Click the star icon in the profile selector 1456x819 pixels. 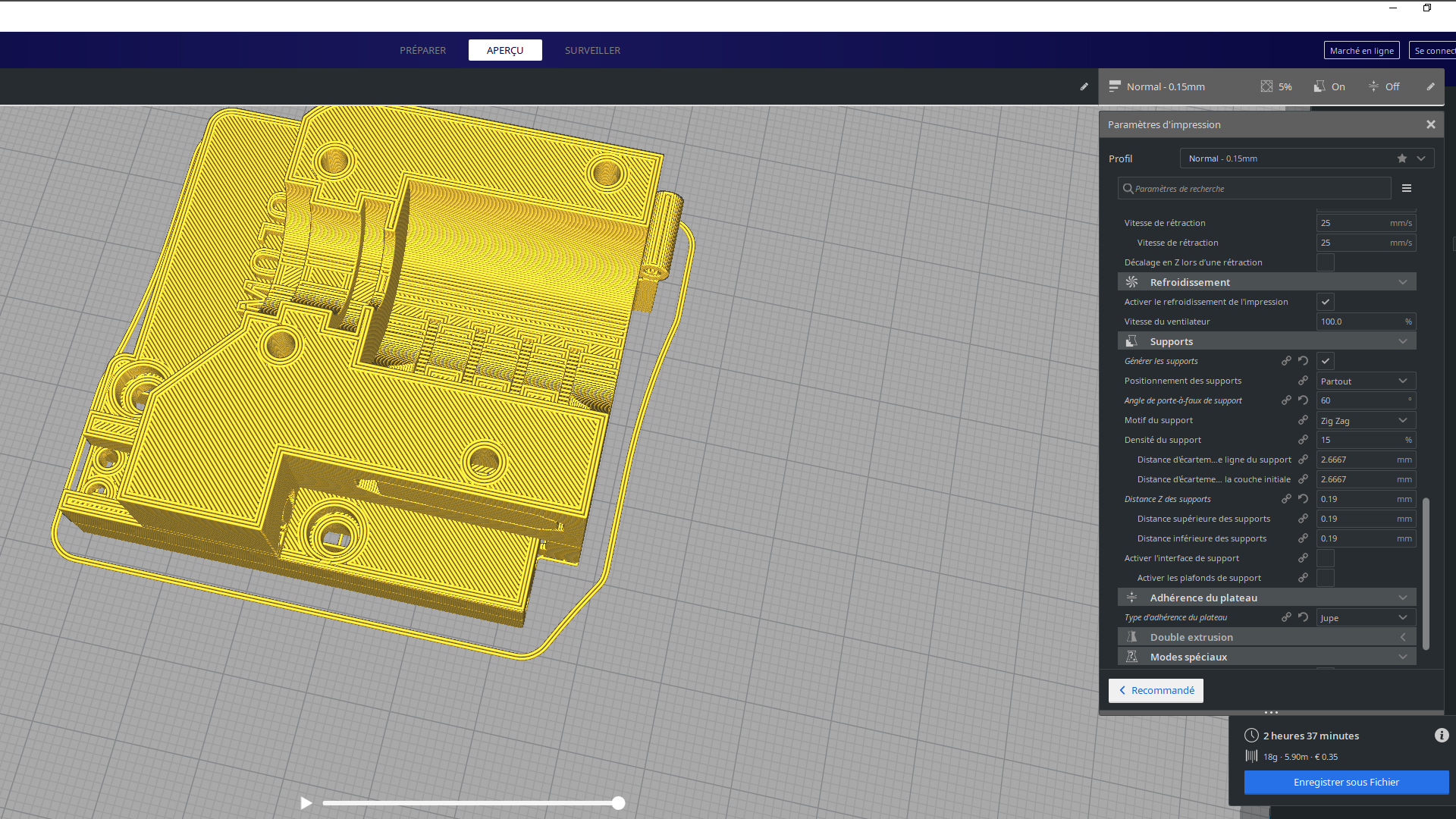click(x=1402, y=158)
